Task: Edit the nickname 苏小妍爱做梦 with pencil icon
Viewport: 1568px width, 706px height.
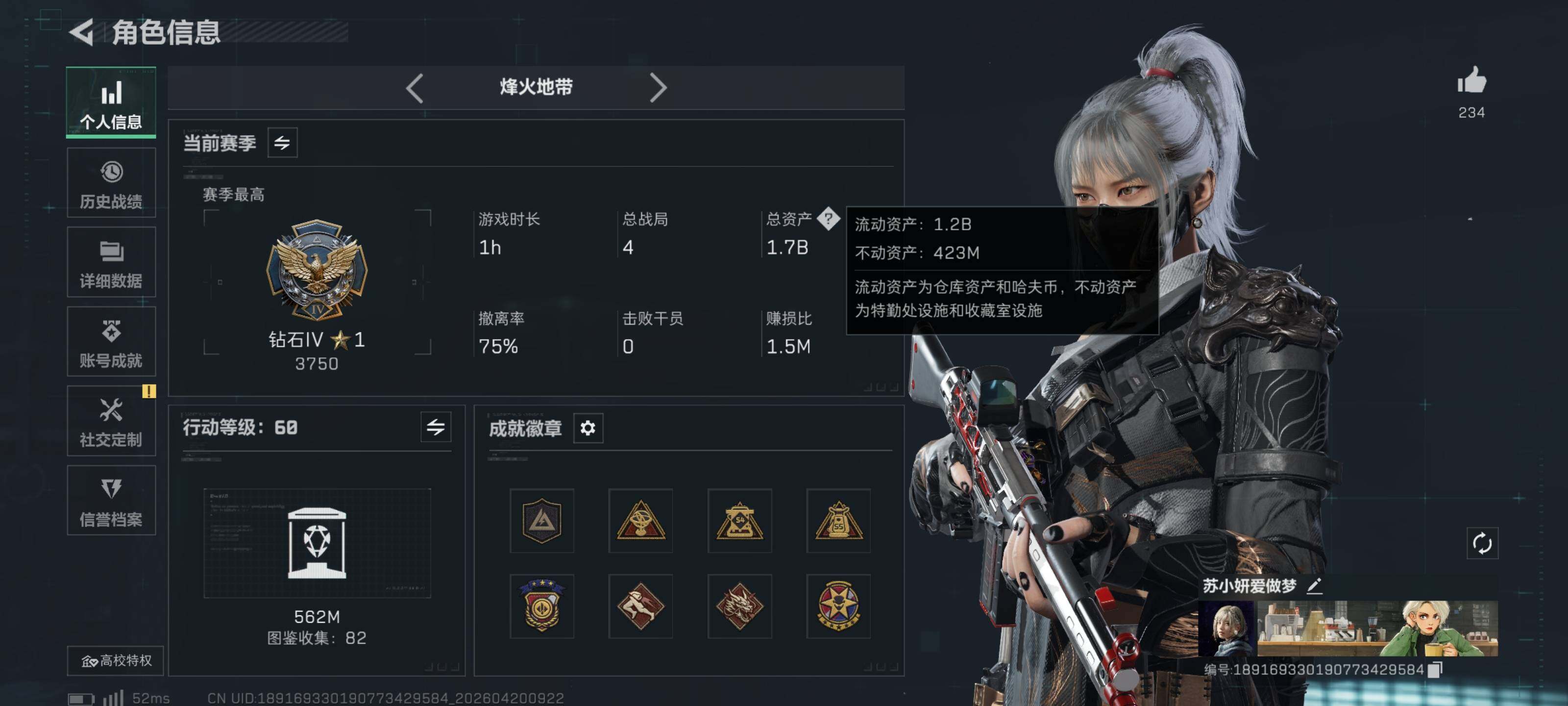Action: [x=1315, y=586]
